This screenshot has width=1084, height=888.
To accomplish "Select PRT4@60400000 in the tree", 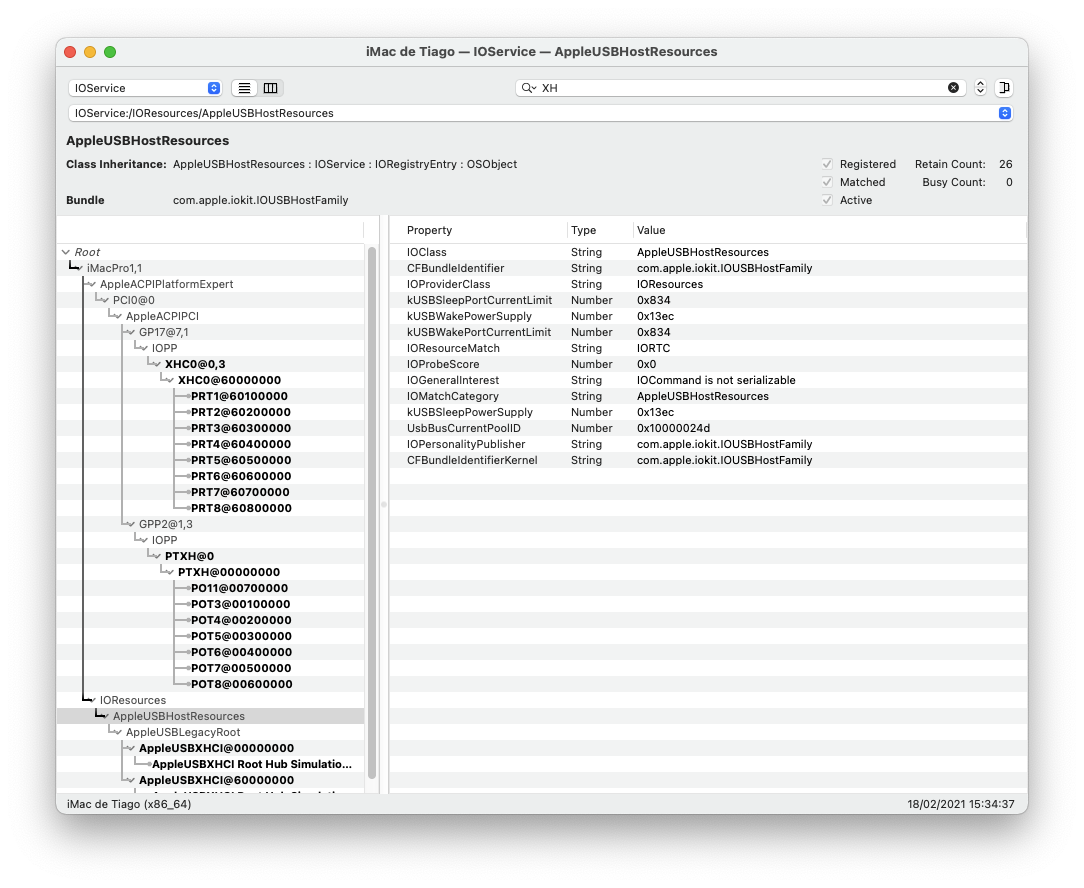I will point(240,444).
